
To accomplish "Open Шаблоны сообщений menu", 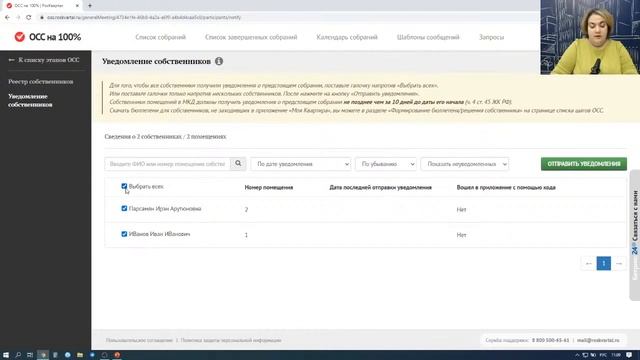I will pos(428,37).
